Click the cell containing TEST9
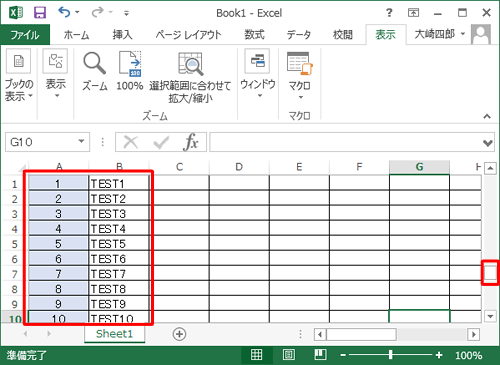The image size is (500, 365). [119, 304]
